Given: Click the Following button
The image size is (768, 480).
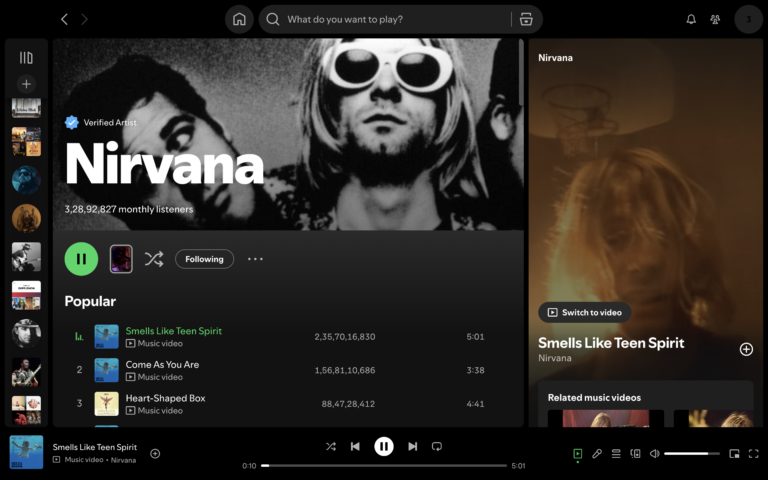Looking at the screenshot, I should tap(204, 259).
